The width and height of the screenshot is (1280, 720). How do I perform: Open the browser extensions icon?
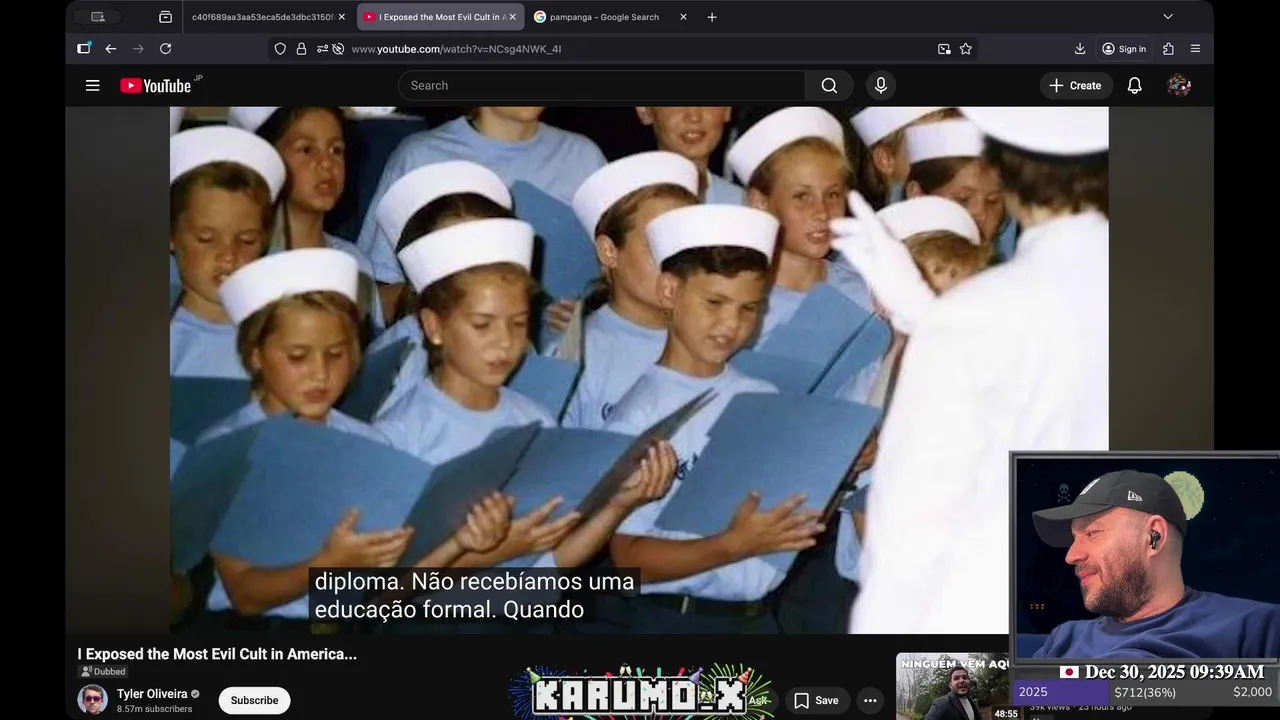[x=1168, y=49]
